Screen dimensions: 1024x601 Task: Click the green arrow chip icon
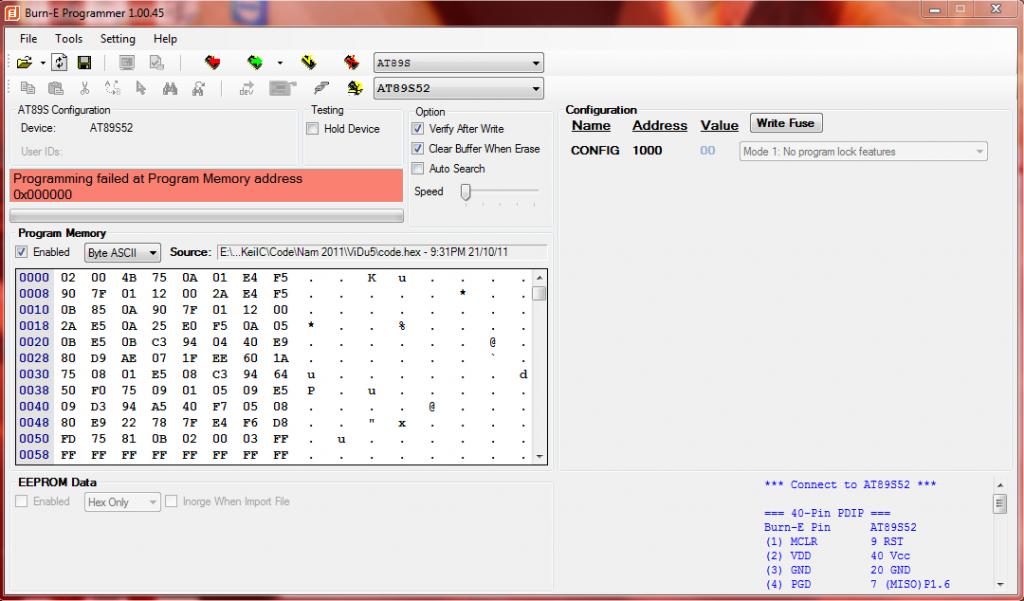(255, 63)
